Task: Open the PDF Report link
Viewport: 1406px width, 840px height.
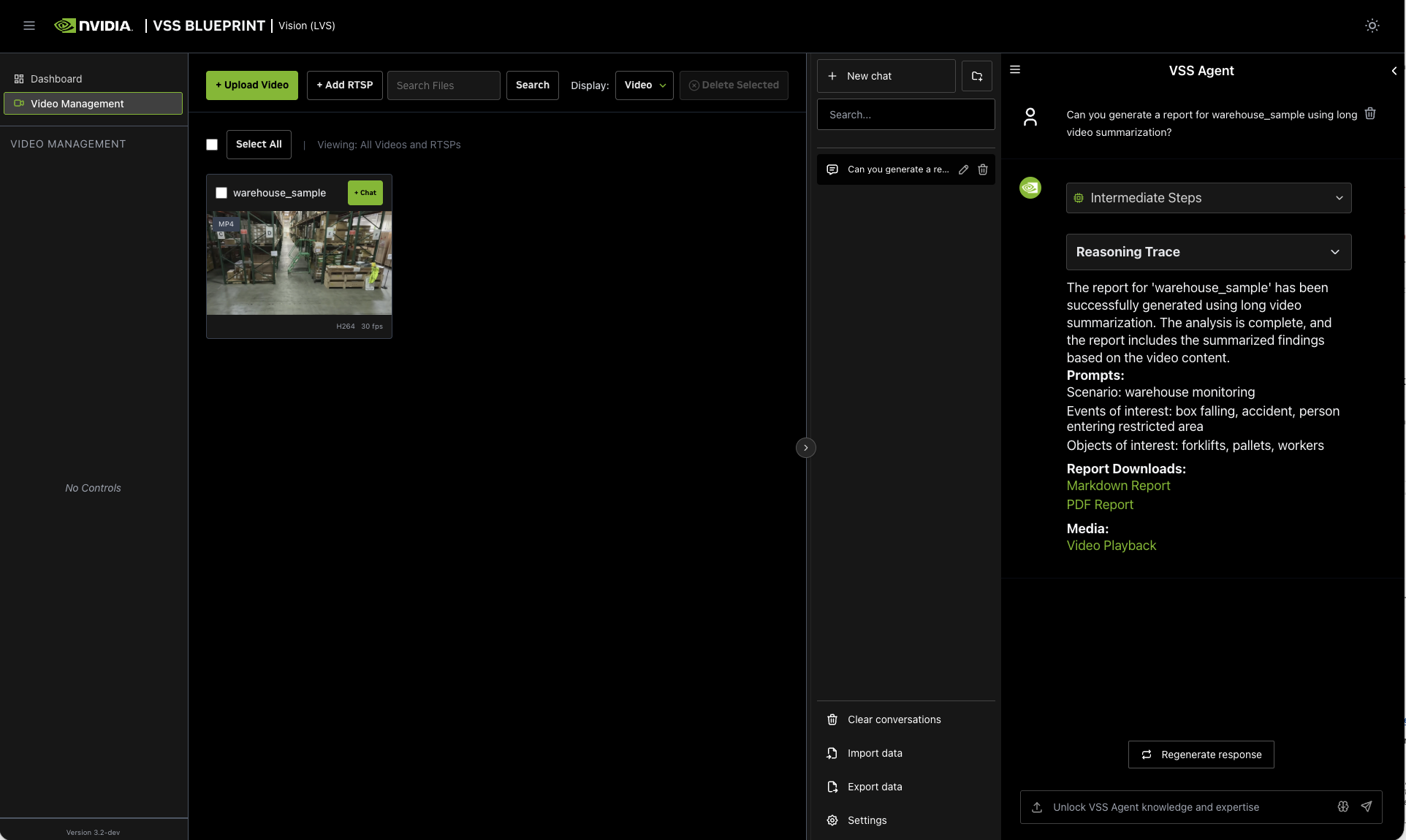Action: click(x=1100, y=505)
